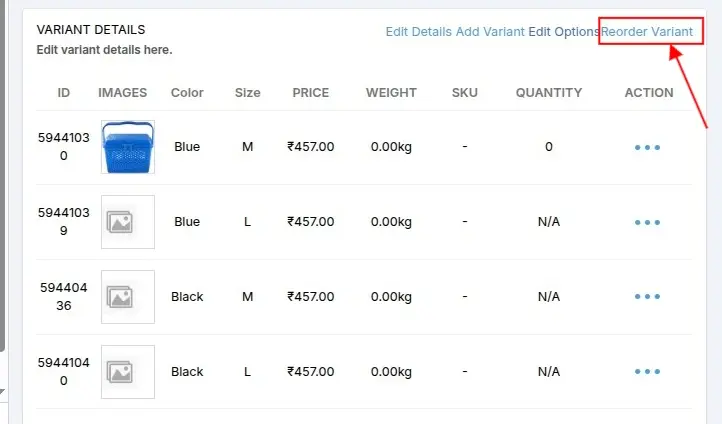
Task: Click the SKU column header
Action: tap(464, 93)
